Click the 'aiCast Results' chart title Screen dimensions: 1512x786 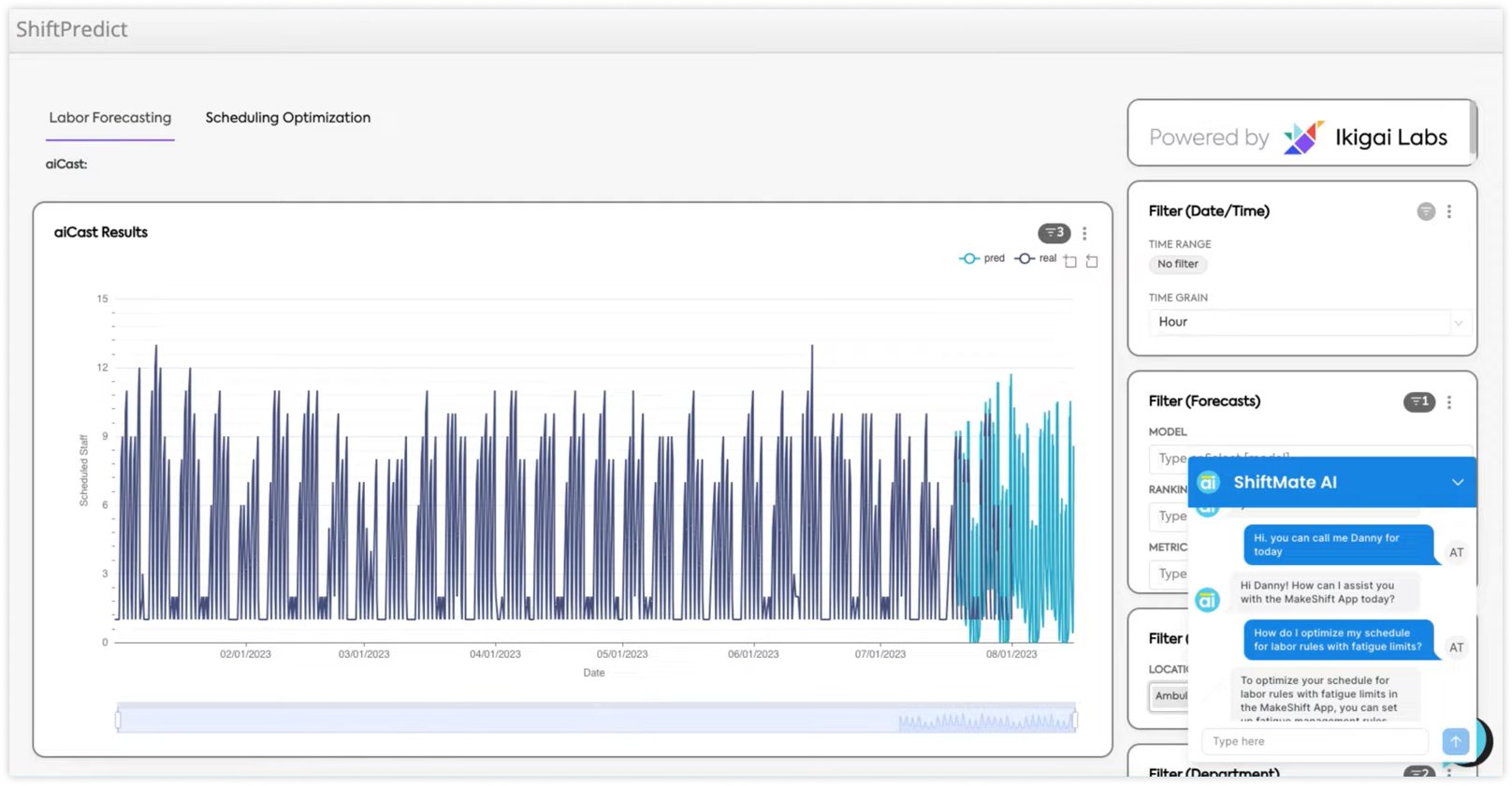coord(101,232)
